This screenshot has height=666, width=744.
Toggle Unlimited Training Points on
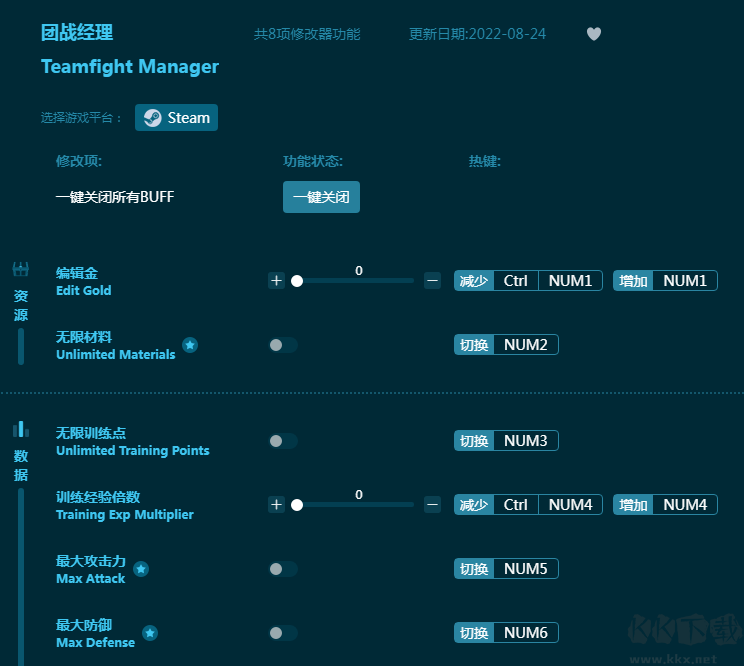pos(283,441)
